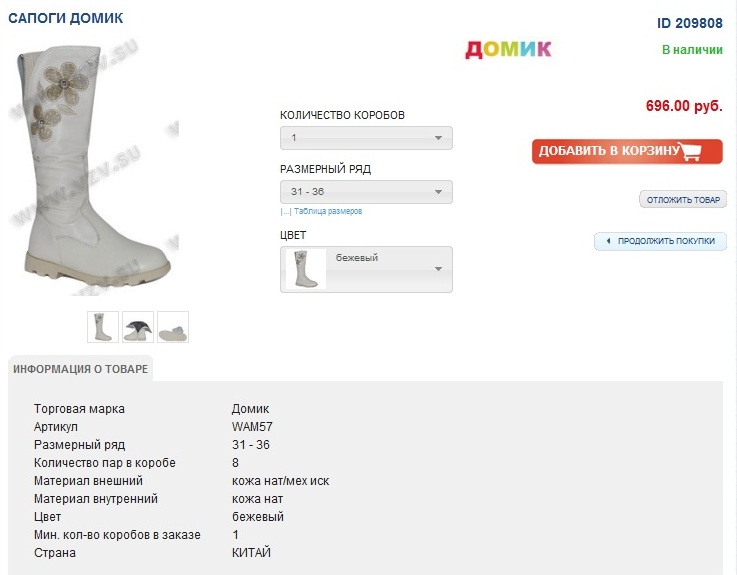
Task: Click the ДОМИК brand logo
Action: [508, 49]
